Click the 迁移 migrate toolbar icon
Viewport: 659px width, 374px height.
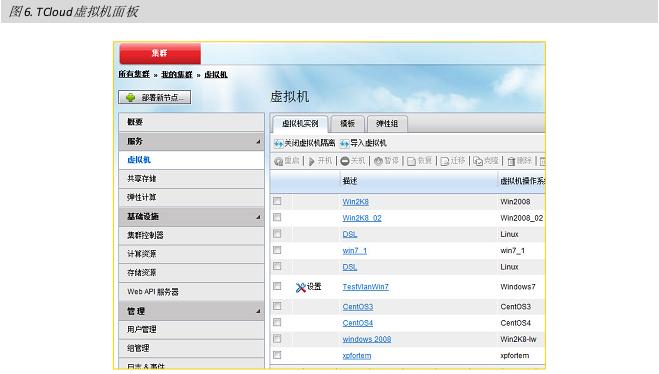[445, 161]
